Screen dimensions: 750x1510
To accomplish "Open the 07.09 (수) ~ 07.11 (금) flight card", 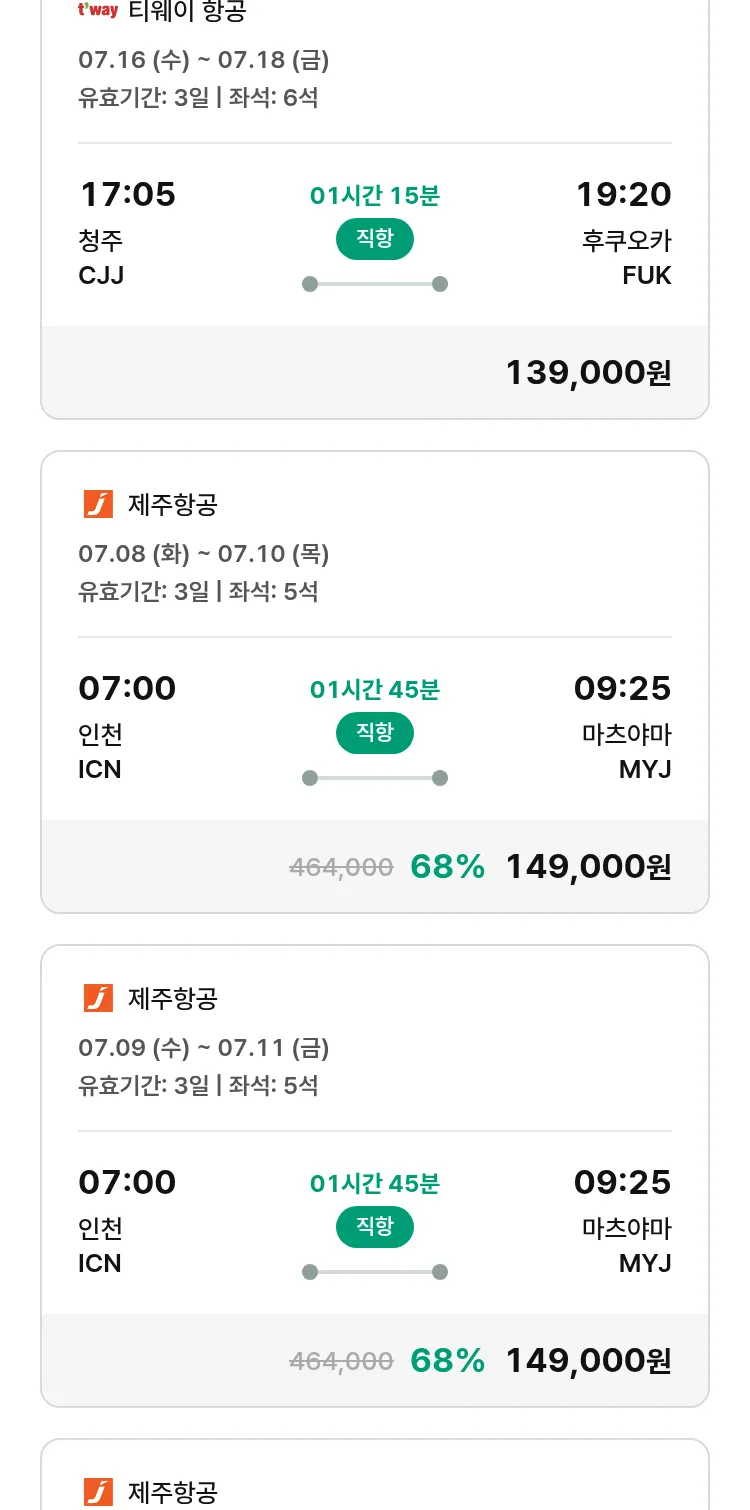I will pos(375,1176).
